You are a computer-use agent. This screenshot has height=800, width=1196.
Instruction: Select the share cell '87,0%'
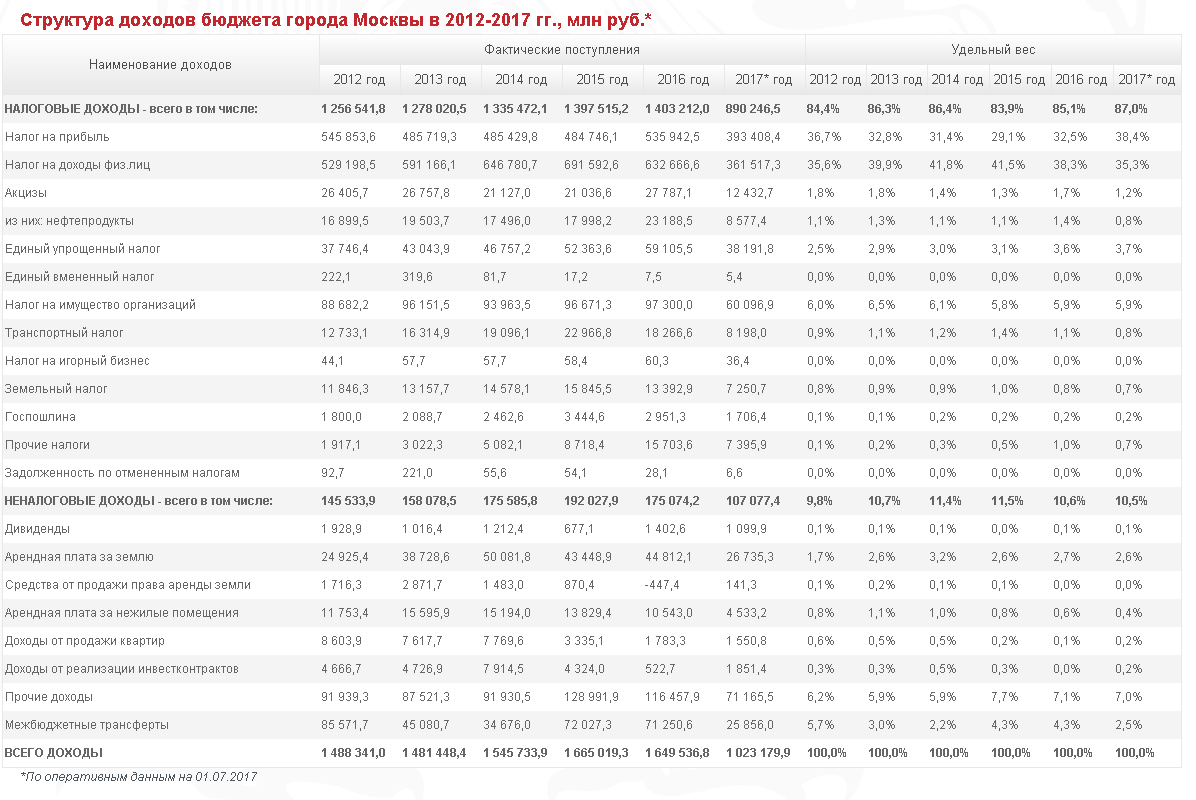1130,109
